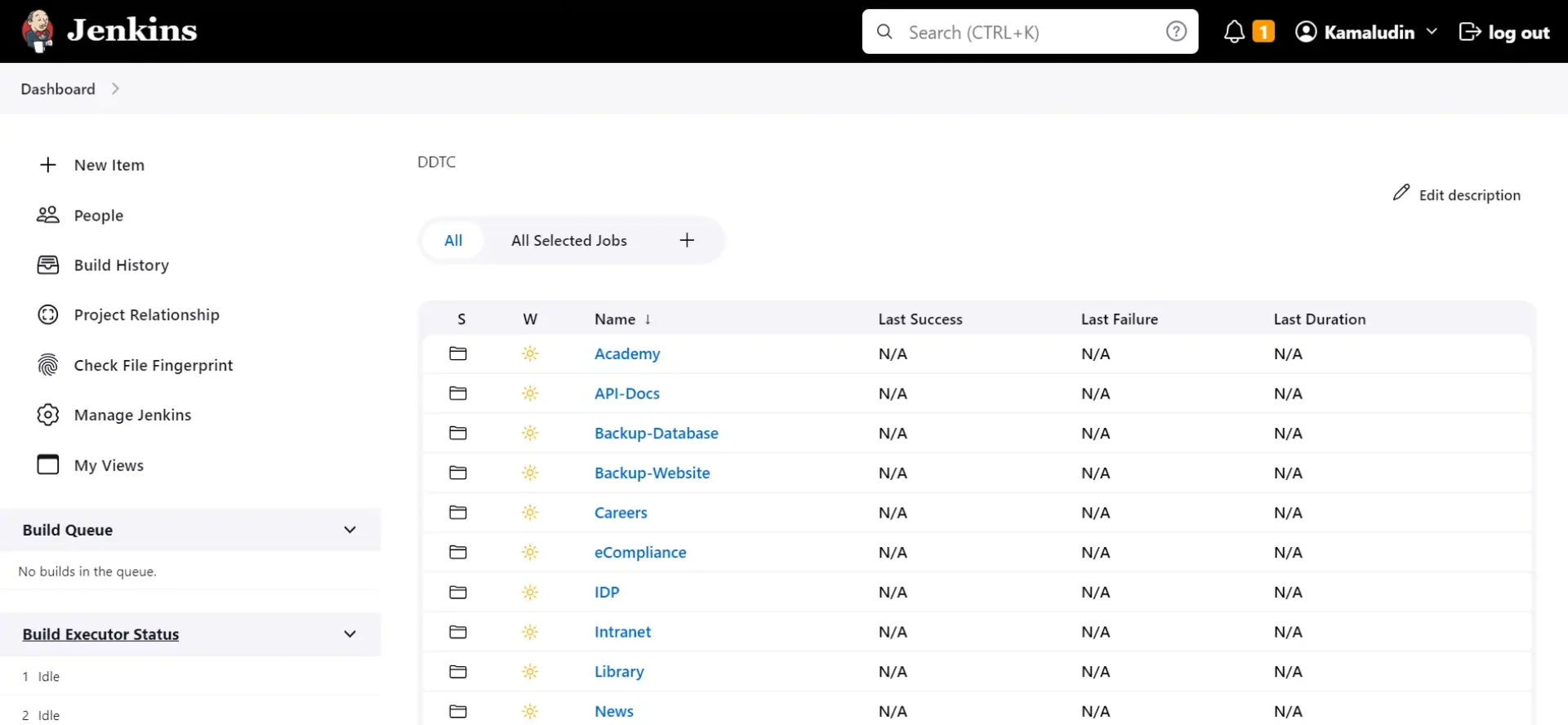
Task: Add a new view with plus tab
Action: coord(687,240)
